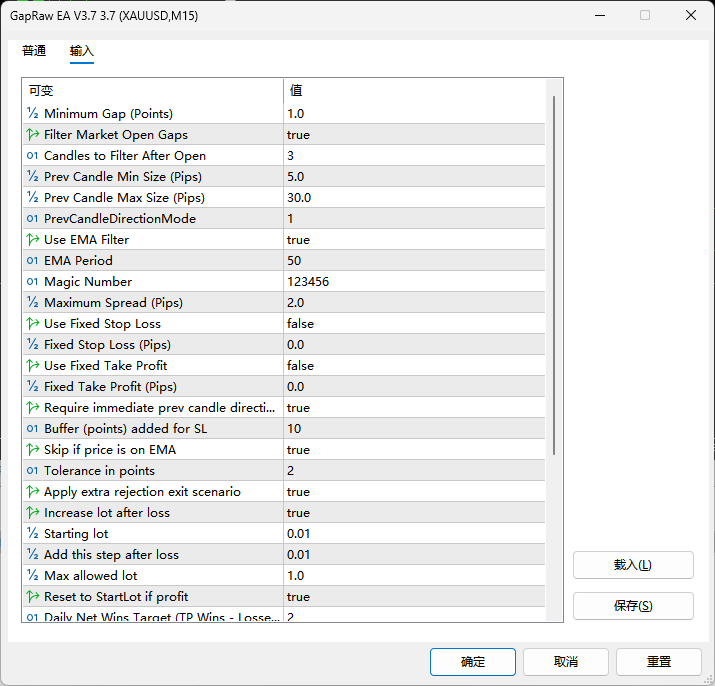Image resolution: width=715 pixels, height=686 pixels.
Task: Edit the Max allowed lot value field
Action: pos(414,576)
